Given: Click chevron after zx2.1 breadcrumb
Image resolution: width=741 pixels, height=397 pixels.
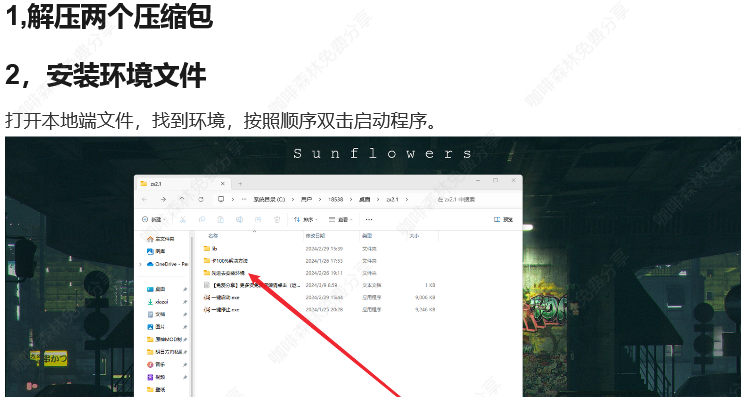Looking at the screenshot, I should pos(406,199).
